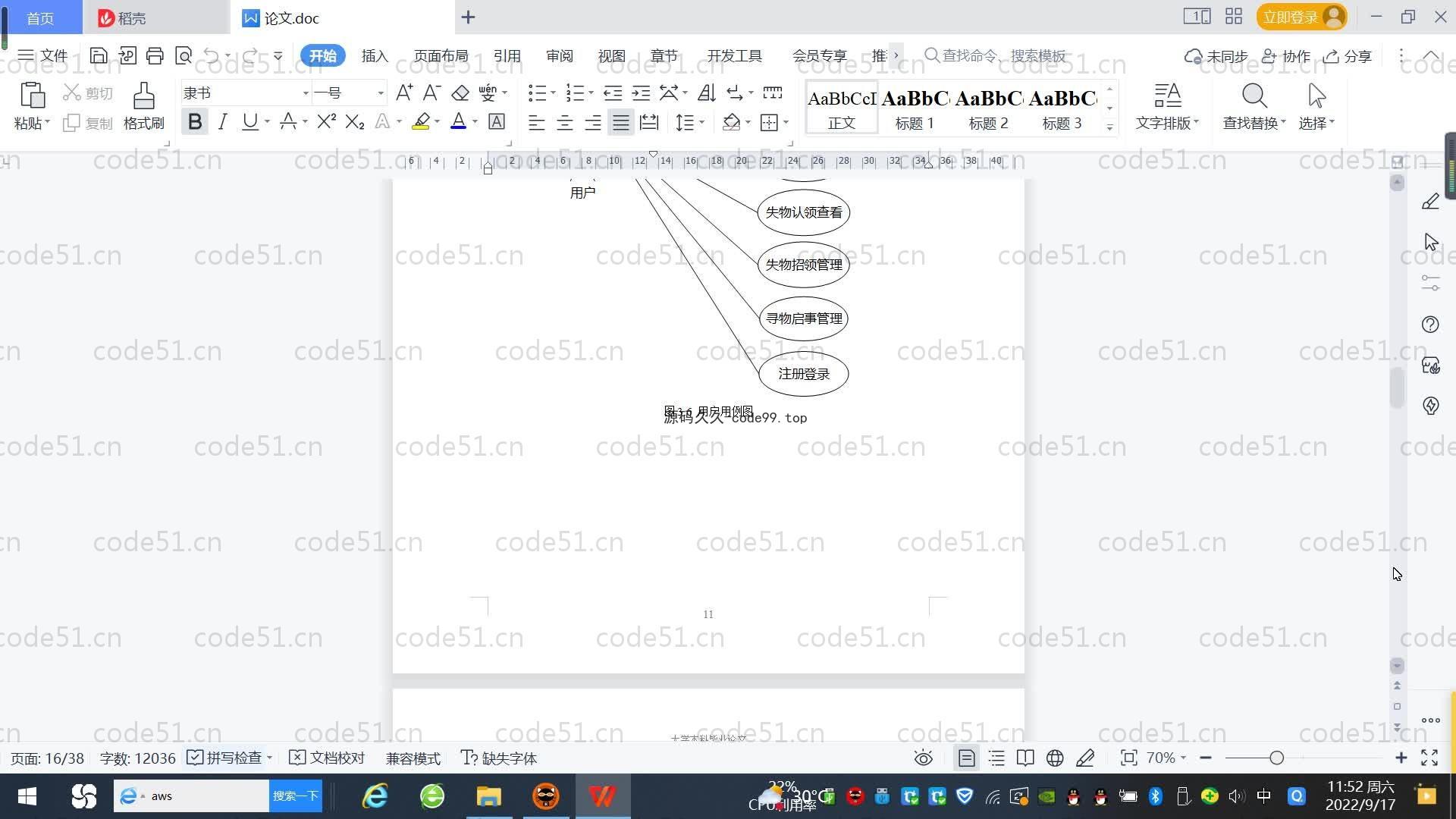Align text to the right

[593, 122]
